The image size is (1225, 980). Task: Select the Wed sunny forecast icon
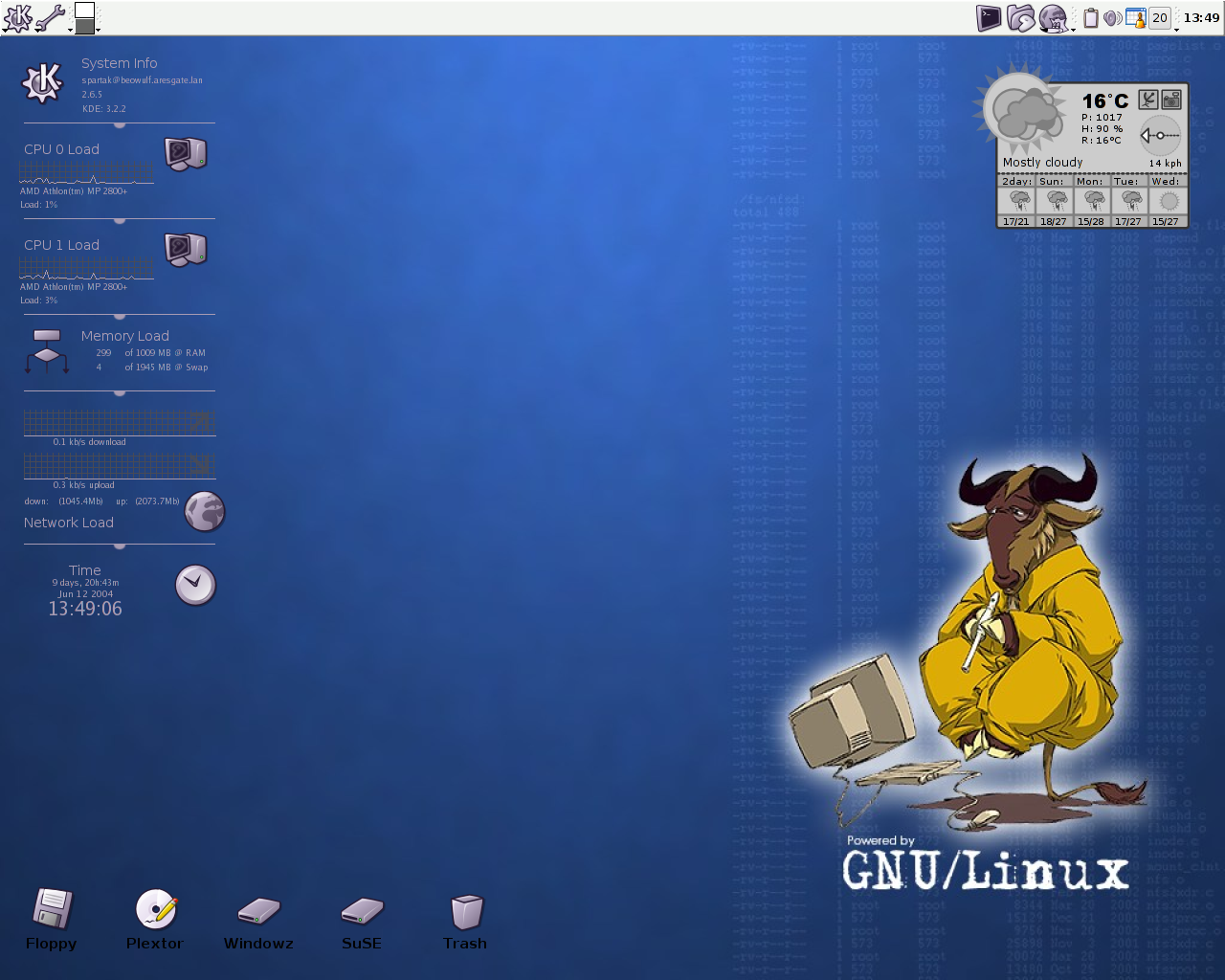1169,201
